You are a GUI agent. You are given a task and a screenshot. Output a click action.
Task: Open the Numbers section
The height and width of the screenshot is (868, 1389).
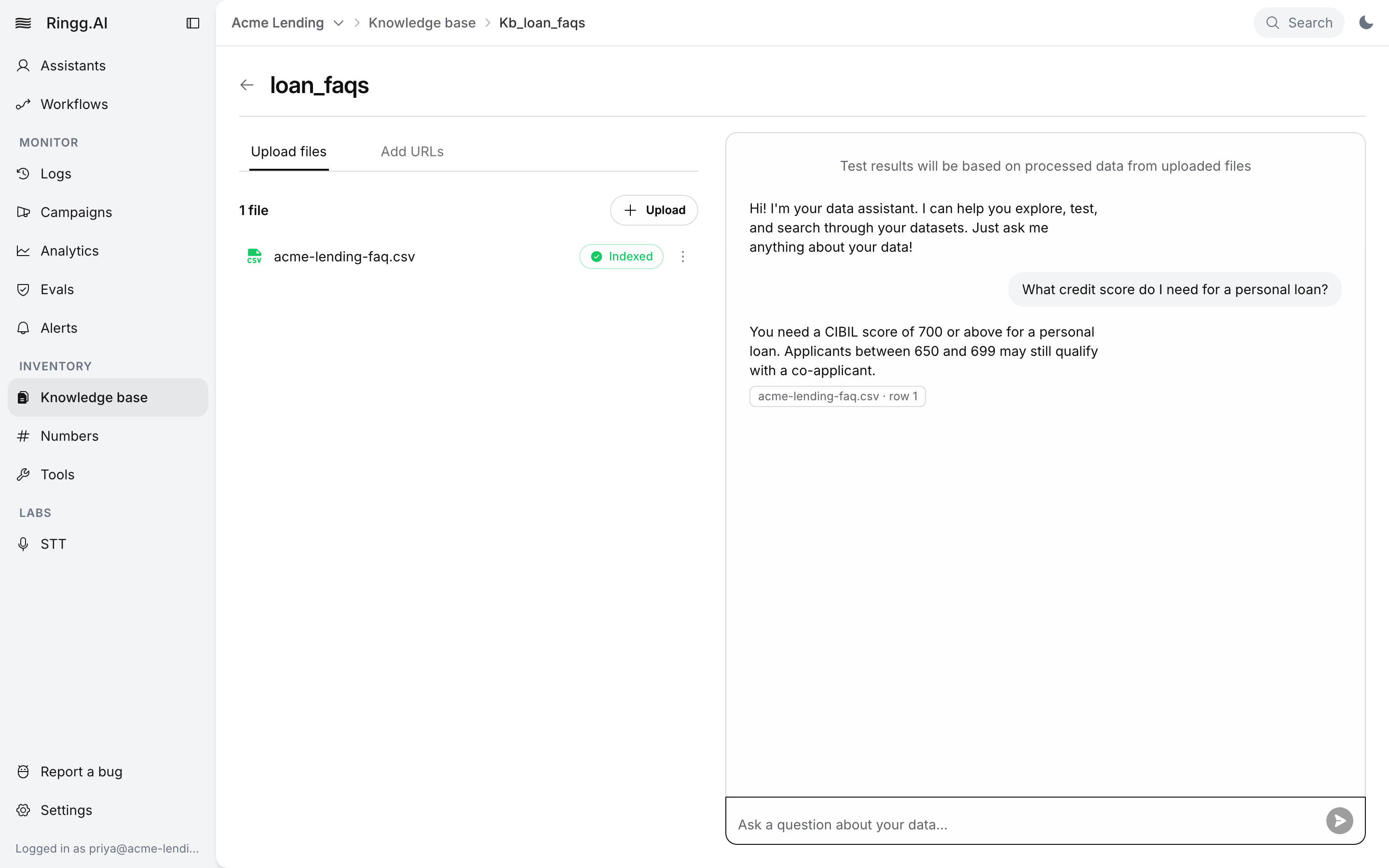[108, 436]
